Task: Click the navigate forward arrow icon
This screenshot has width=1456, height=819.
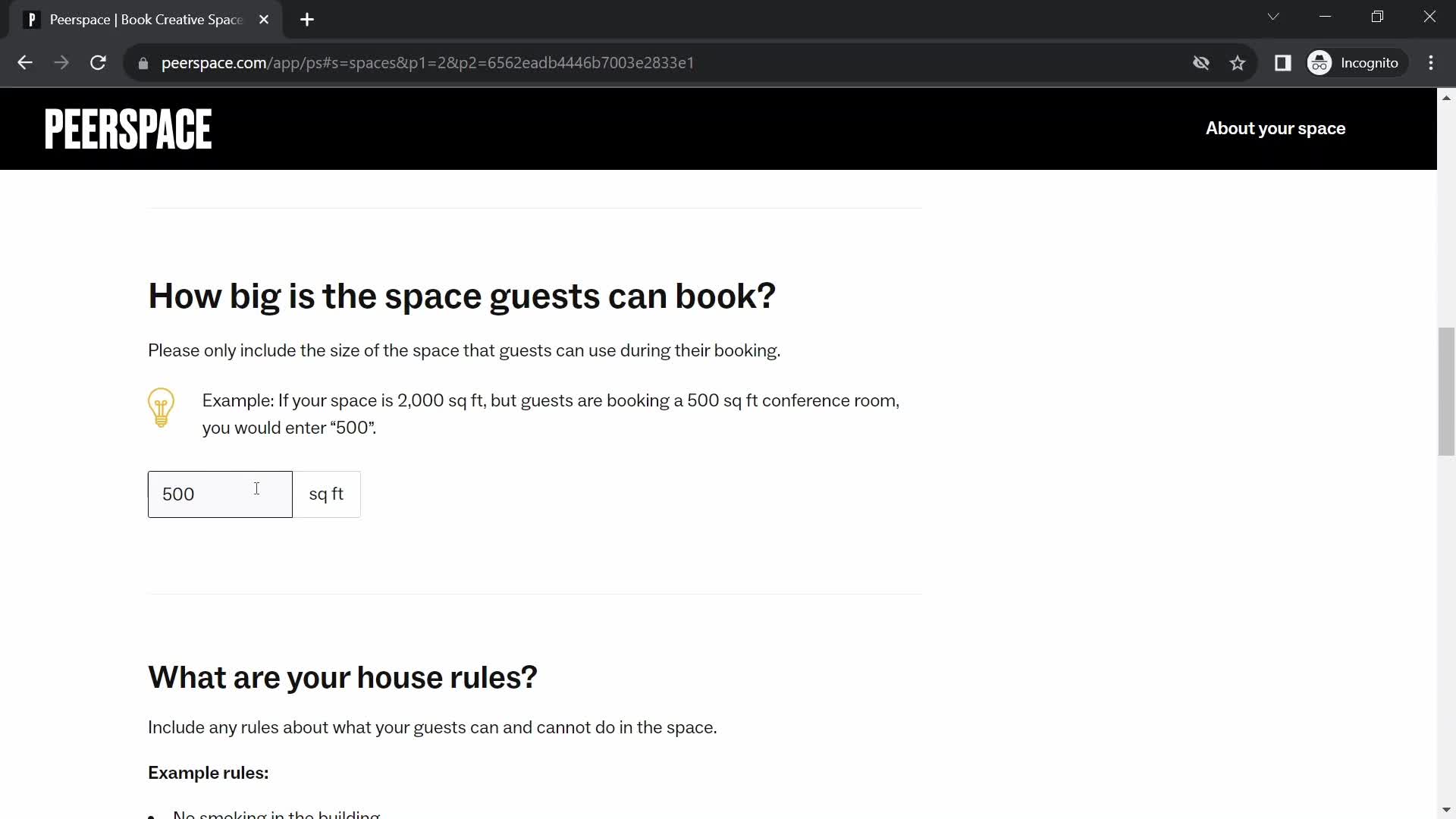Action: click(61, 62)
